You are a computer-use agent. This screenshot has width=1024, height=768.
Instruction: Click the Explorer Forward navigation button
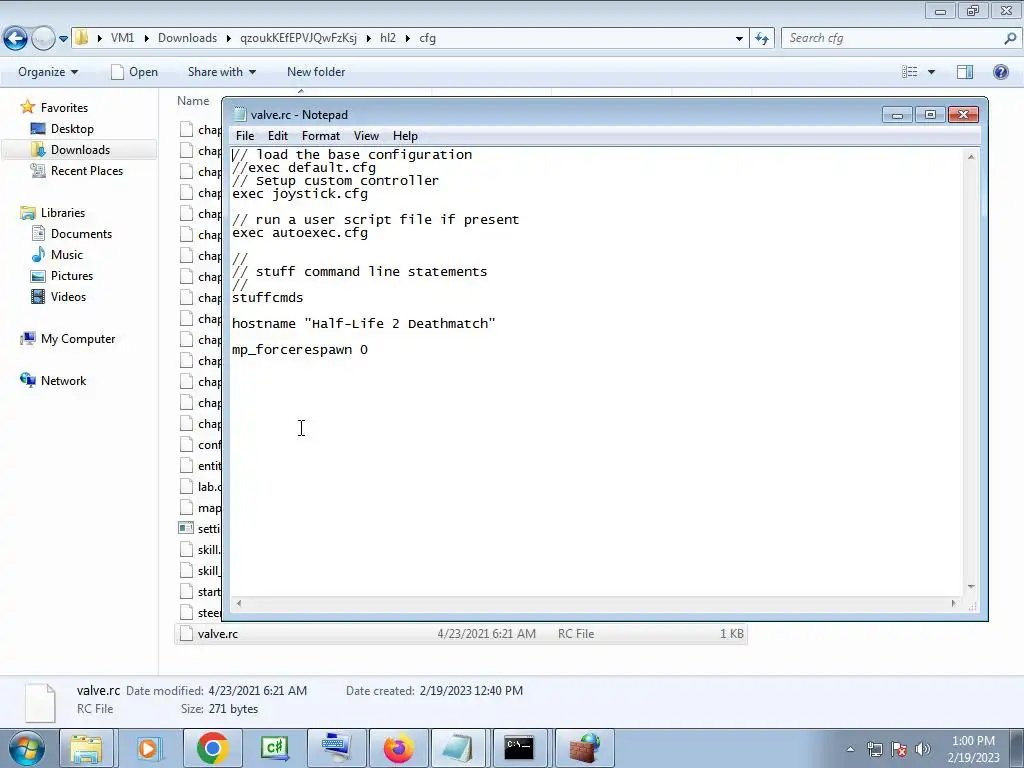(43, 39)
